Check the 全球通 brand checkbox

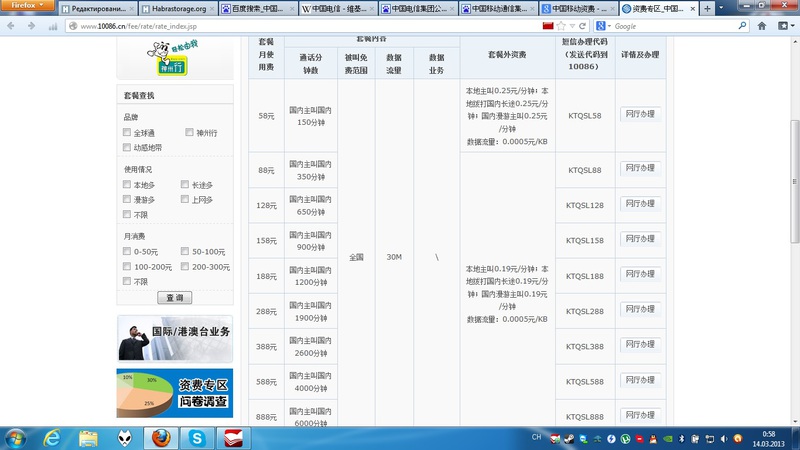pos(127,132)
